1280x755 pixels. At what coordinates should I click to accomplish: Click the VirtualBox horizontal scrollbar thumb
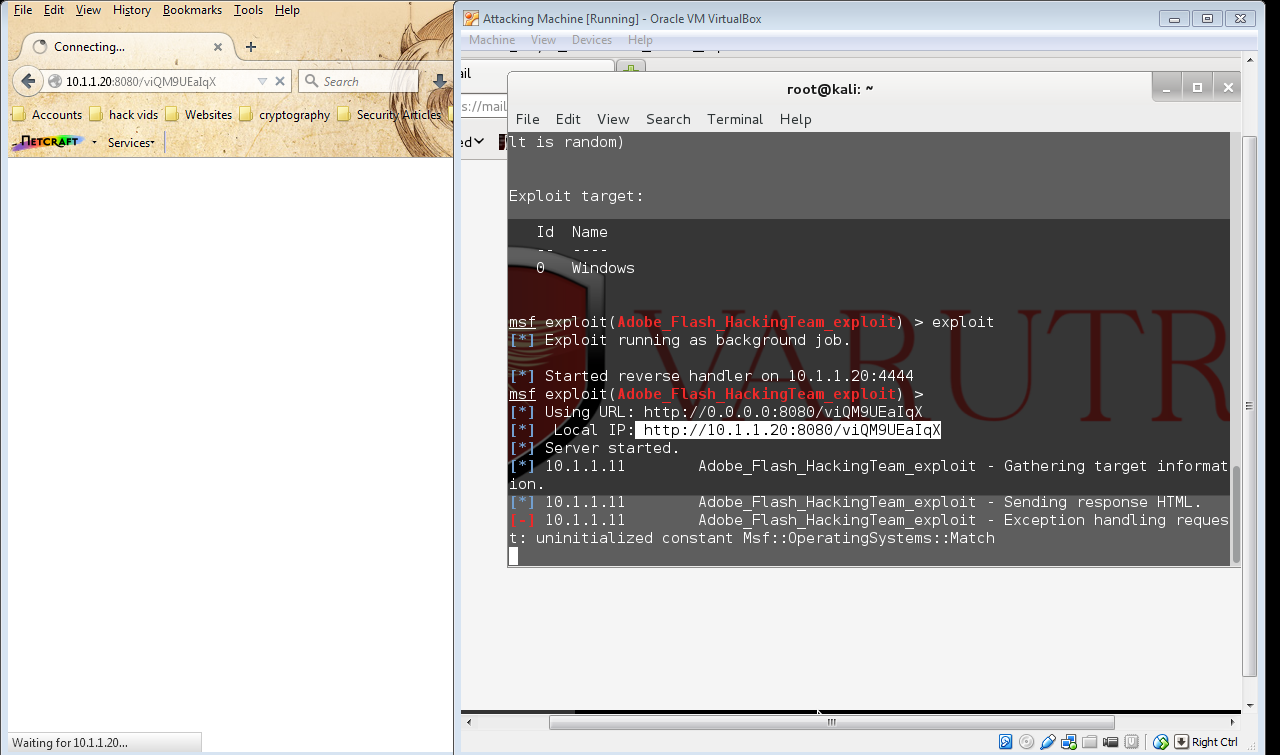tap(831, 722)
